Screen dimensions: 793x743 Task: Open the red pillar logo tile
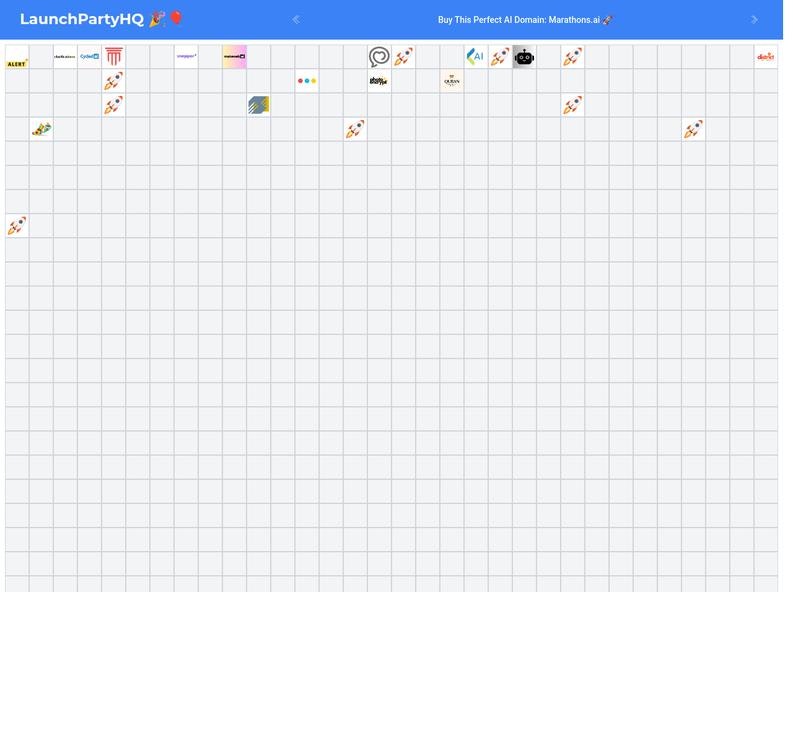coord(114,57)
